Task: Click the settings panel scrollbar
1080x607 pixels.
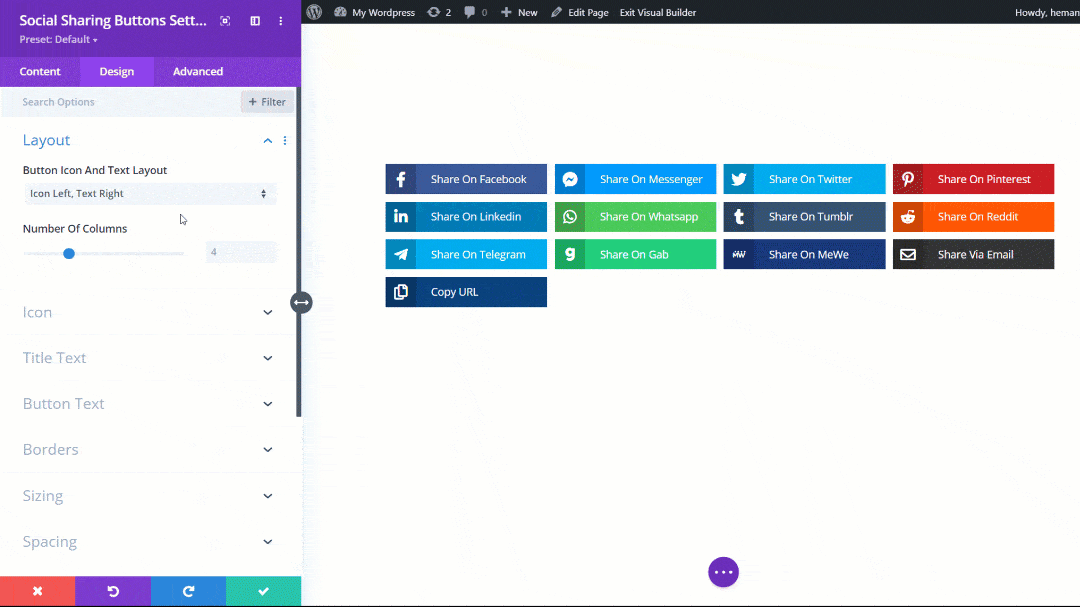Action: point(298,252)
